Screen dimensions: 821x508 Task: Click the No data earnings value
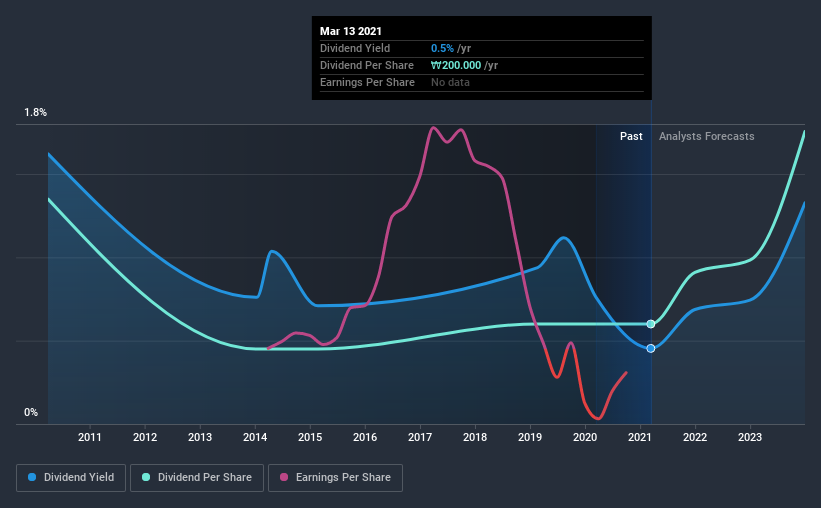pos(450,82)
